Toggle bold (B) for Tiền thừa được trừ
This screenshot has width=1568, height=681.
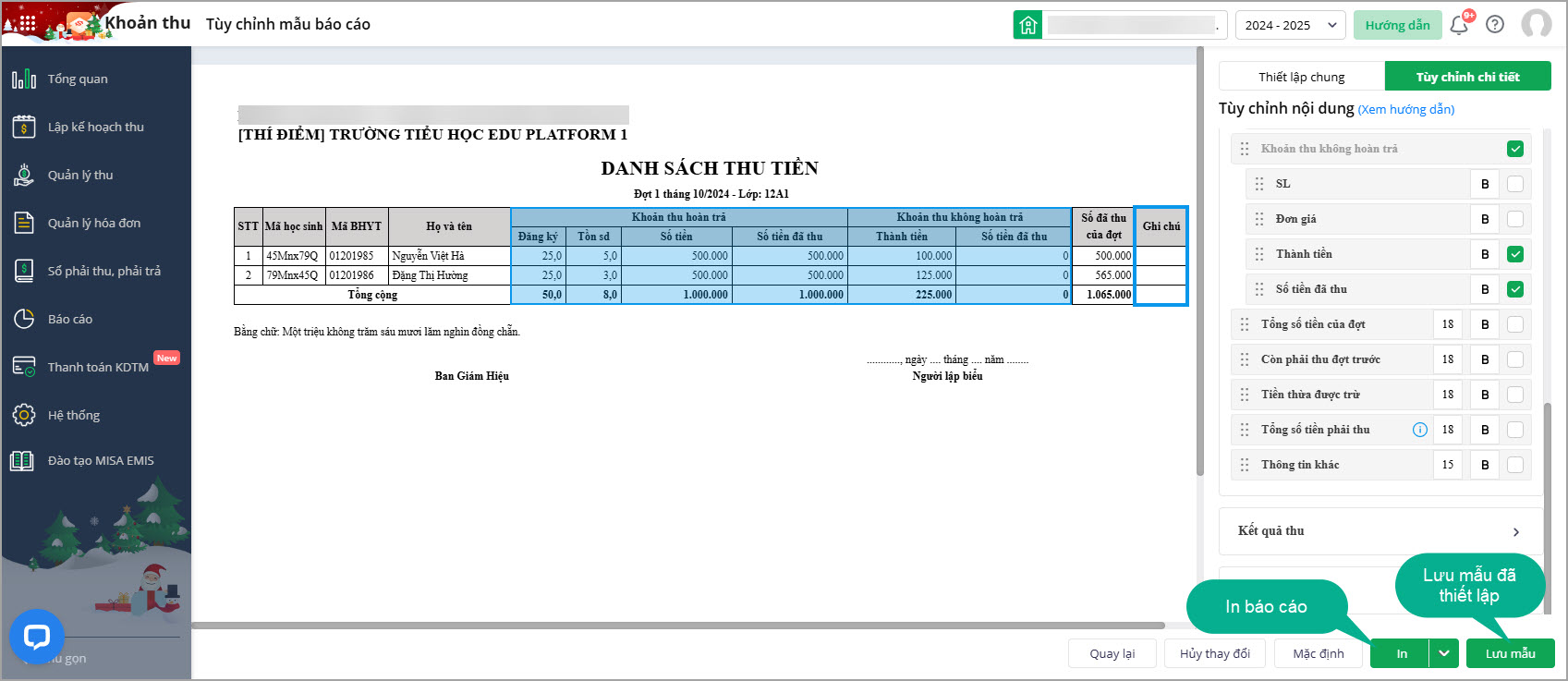point(1485,395)
